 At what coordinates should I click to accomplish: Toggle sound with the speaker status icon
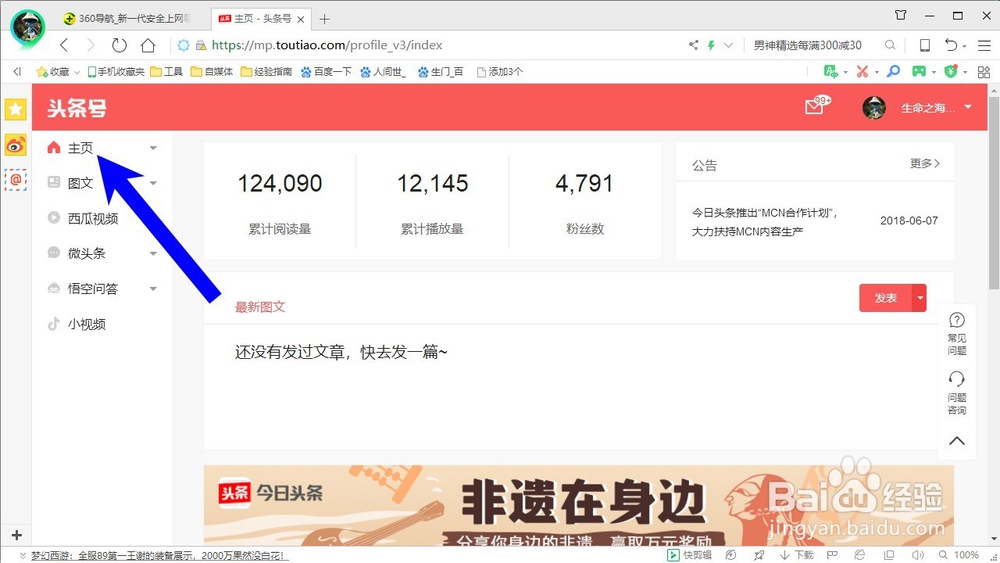click(917, 555)
